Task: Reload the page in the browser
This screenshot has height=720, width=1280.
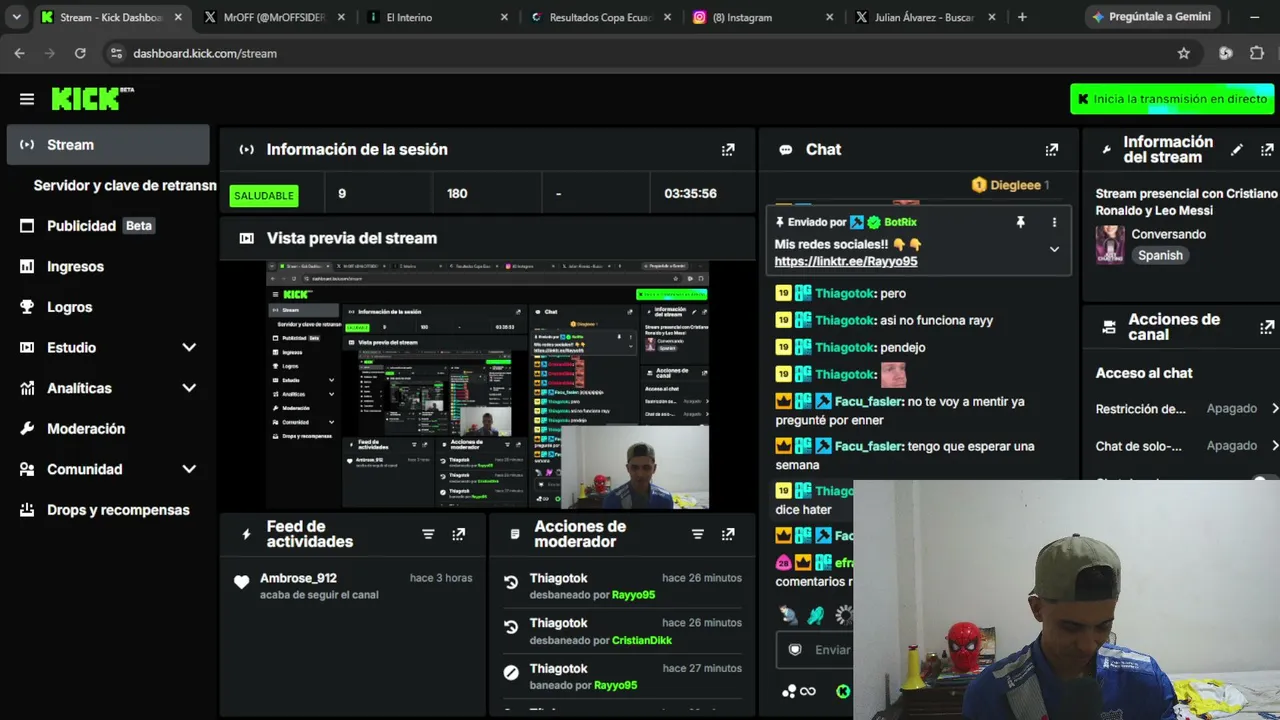Action: (x=80, y=53)
